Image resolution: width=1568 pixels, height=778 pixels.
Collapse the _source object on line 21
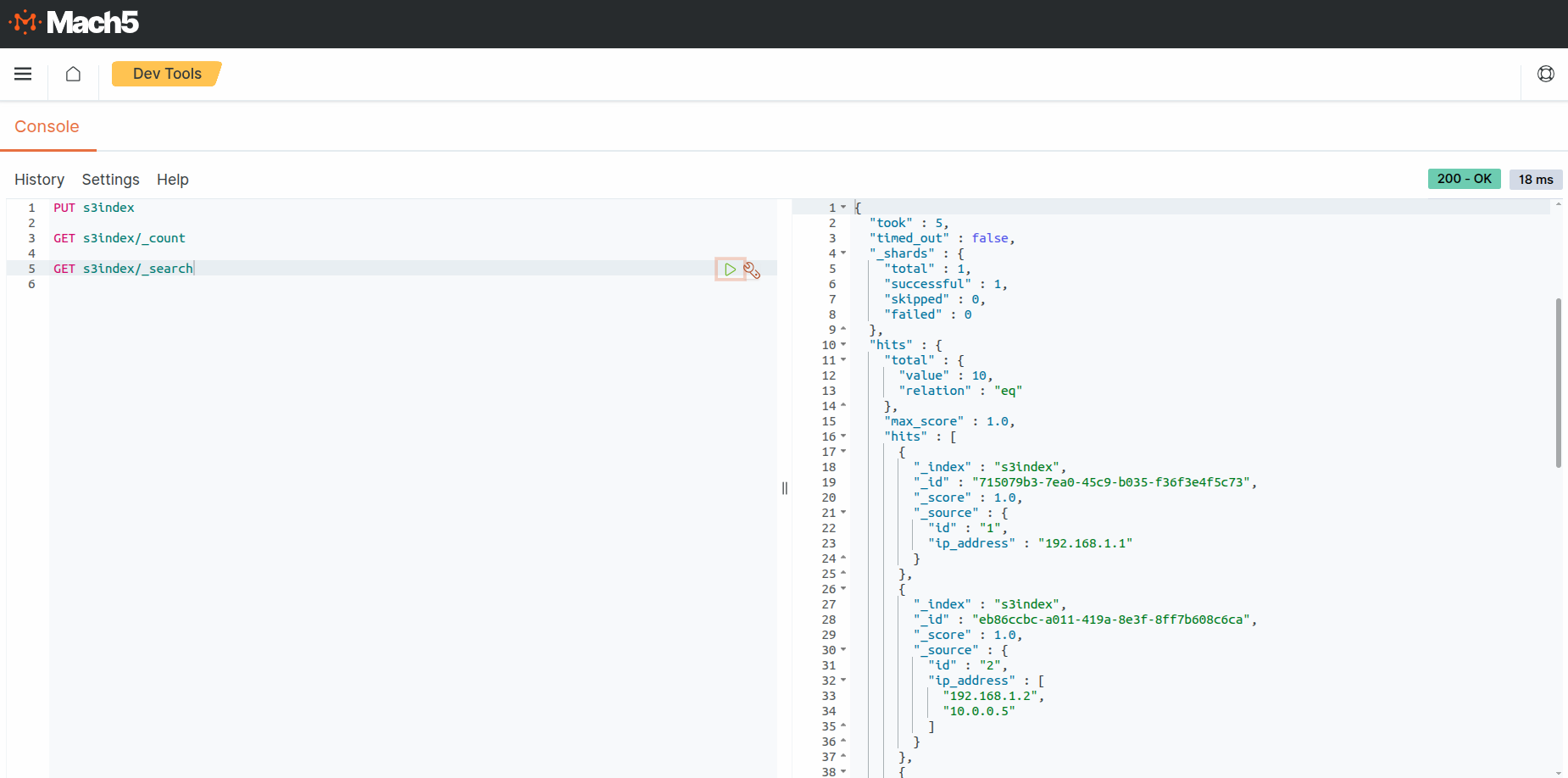pyautogui.click(x=843, y=512)
